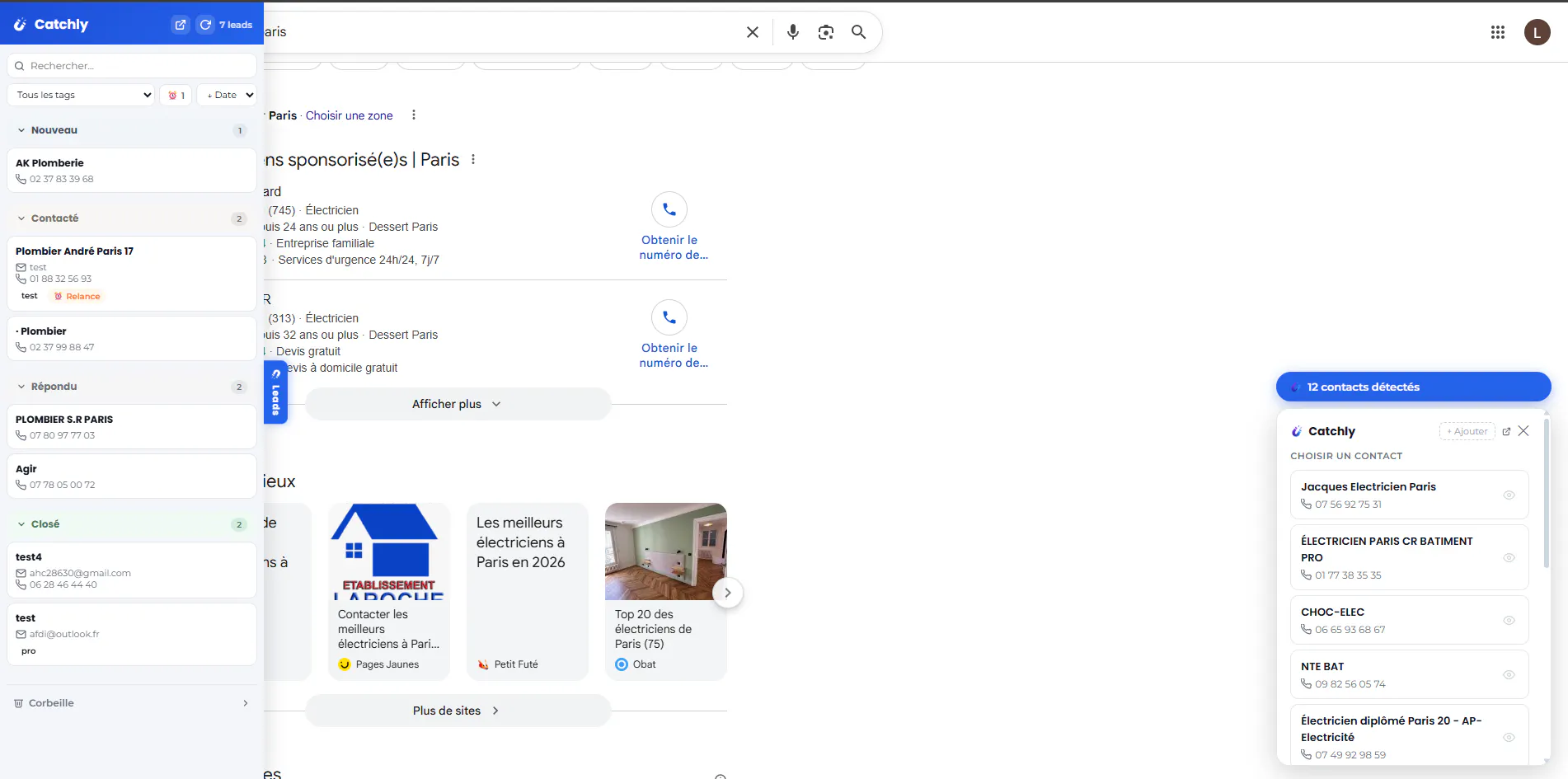This screenshot has width=1568, height=779.
Task: Open the Google apps grid
Action: [x=1498, y=32]
